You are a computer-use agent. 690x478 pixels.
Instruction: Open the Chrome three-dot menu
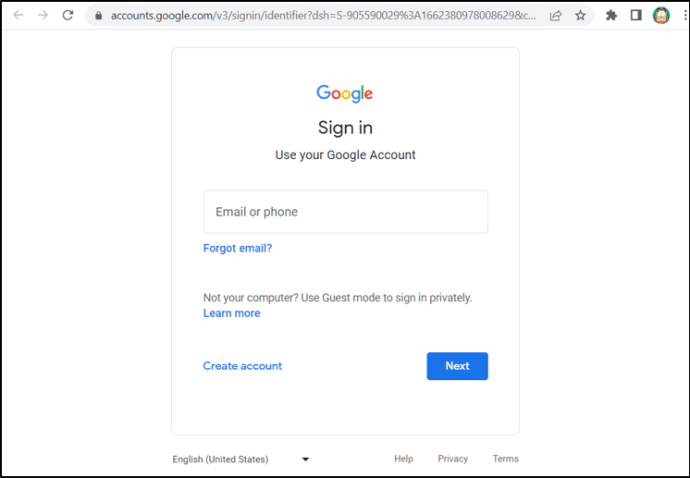tap(685, 16)
